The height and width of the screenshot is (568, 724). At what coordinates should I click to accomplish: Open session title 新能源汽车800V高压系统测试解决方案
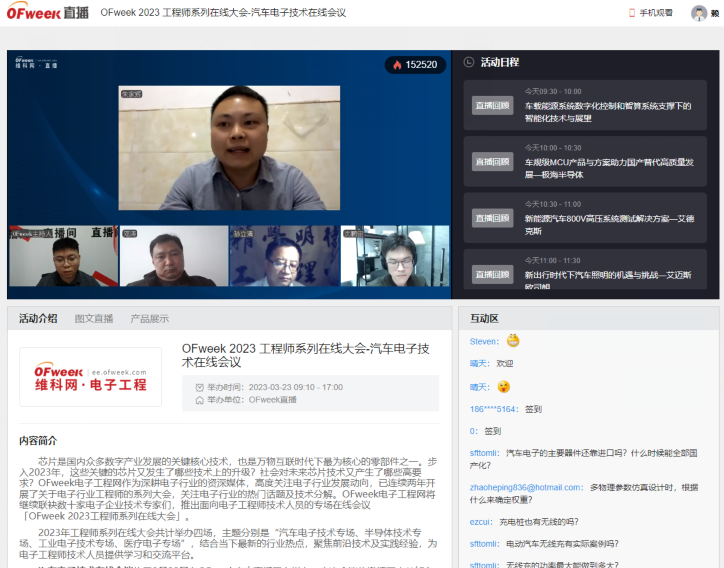(609, 225)
